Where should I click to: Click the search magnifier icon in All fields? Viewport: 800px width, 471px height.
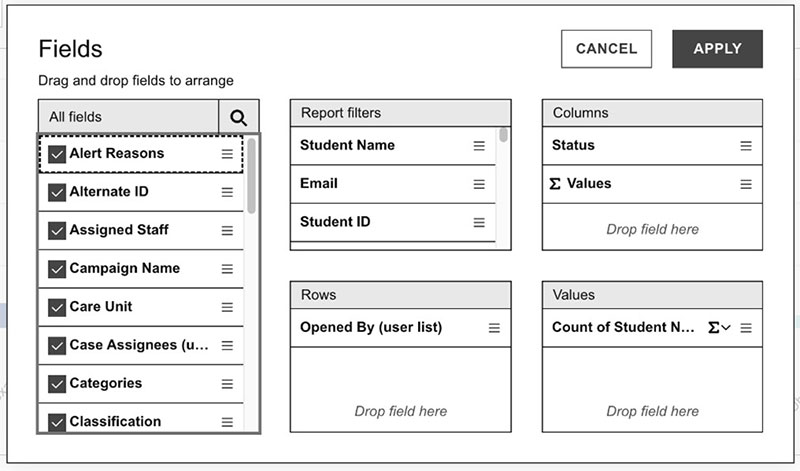pyautogui.click(x=238, y=117)
